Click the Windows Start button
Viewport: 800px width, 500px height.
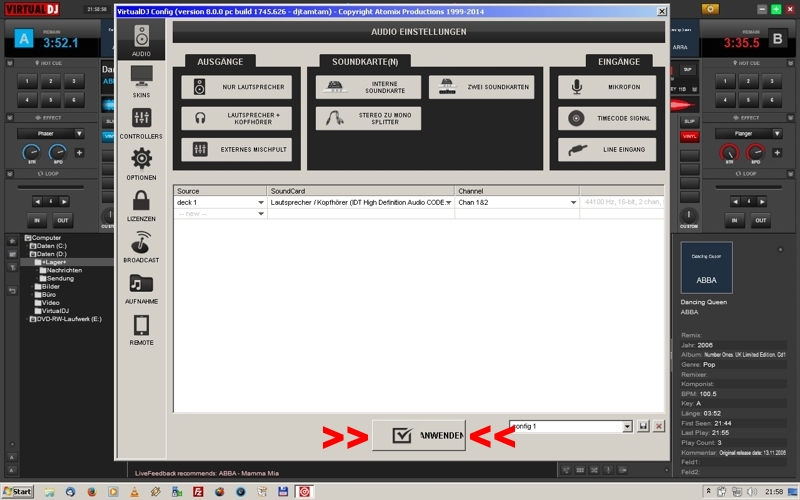coord(18,492)
